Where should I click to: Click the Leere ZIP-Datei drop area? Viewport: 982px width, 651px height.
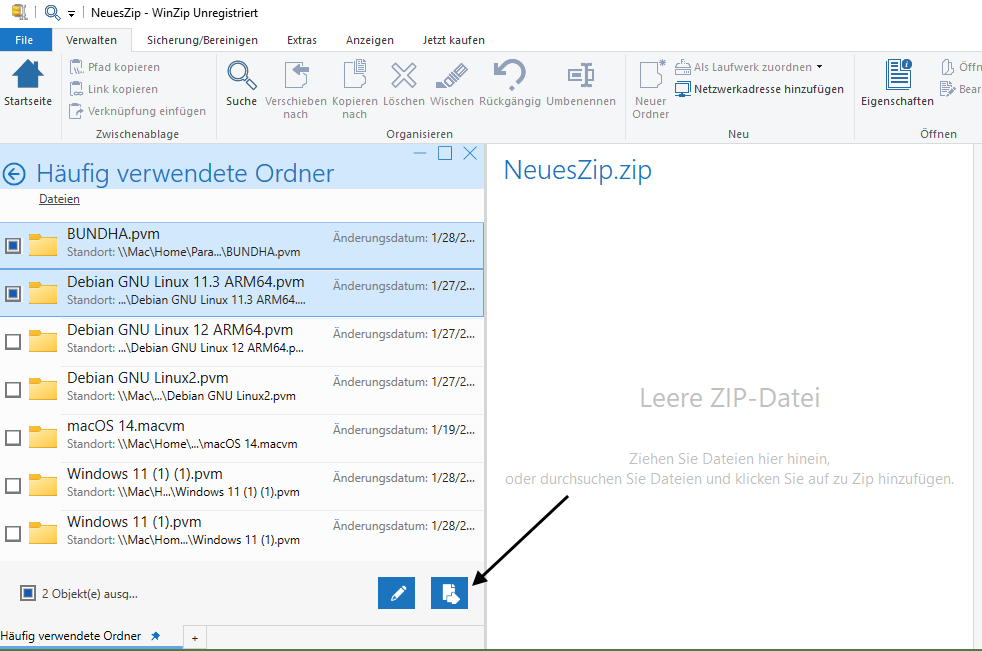pyautogui.click(x=730, y=398)
